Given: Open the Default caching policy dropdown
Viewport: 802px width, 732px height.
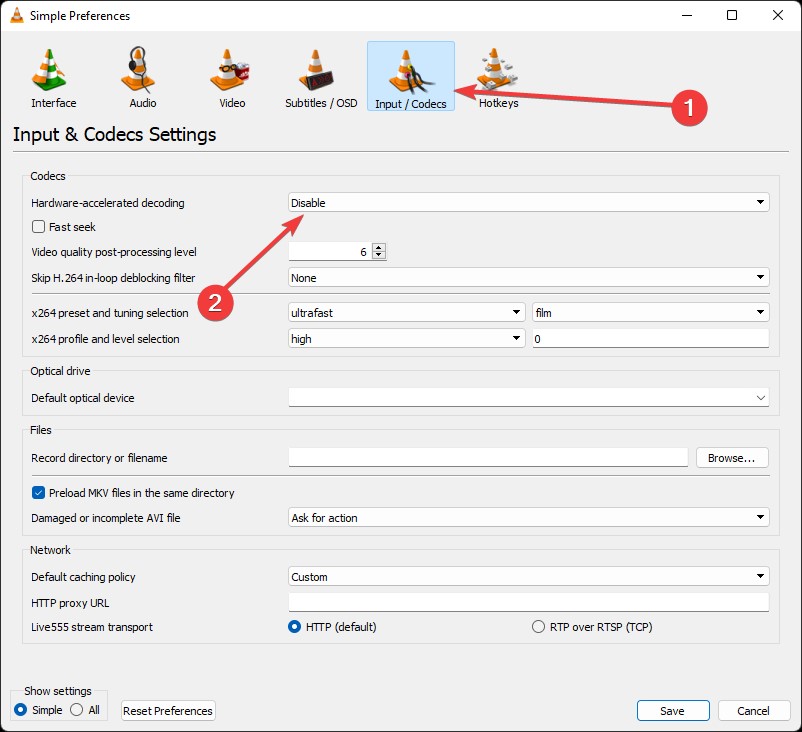Looking at the screenshot, I should tap(528, 576).
